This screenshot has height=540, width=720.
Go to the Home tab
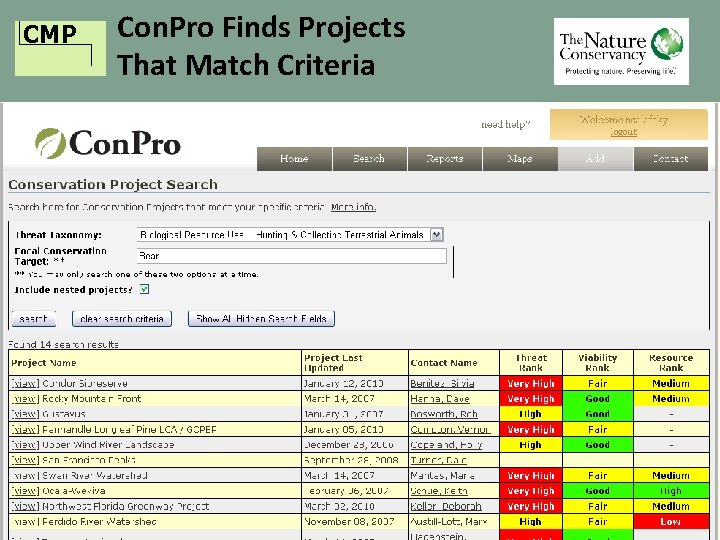point(294,159)
